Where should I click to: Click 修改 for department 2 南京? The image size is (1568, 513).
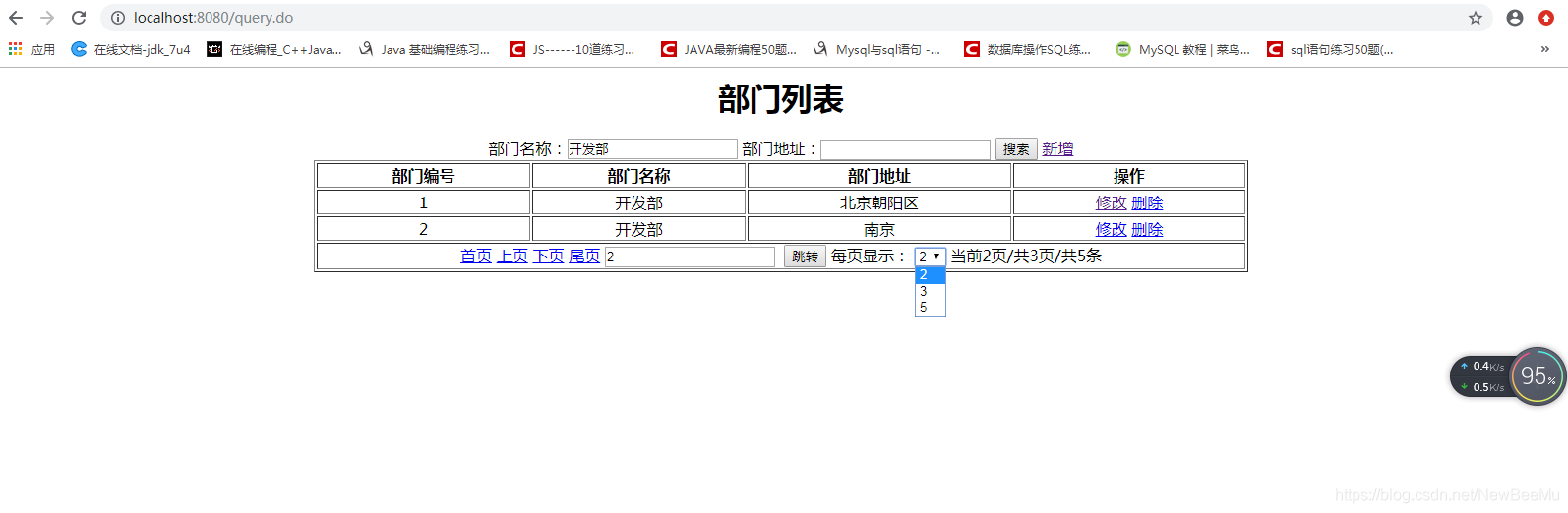[1112, 229]
